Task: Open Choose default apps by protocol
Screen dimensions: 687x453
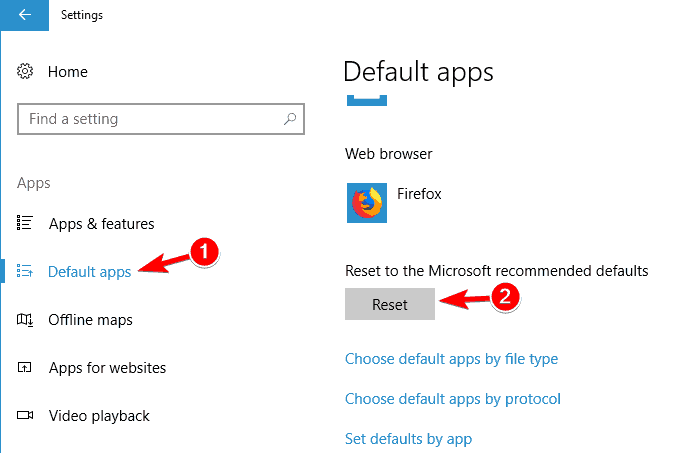Action: [453, 399]
